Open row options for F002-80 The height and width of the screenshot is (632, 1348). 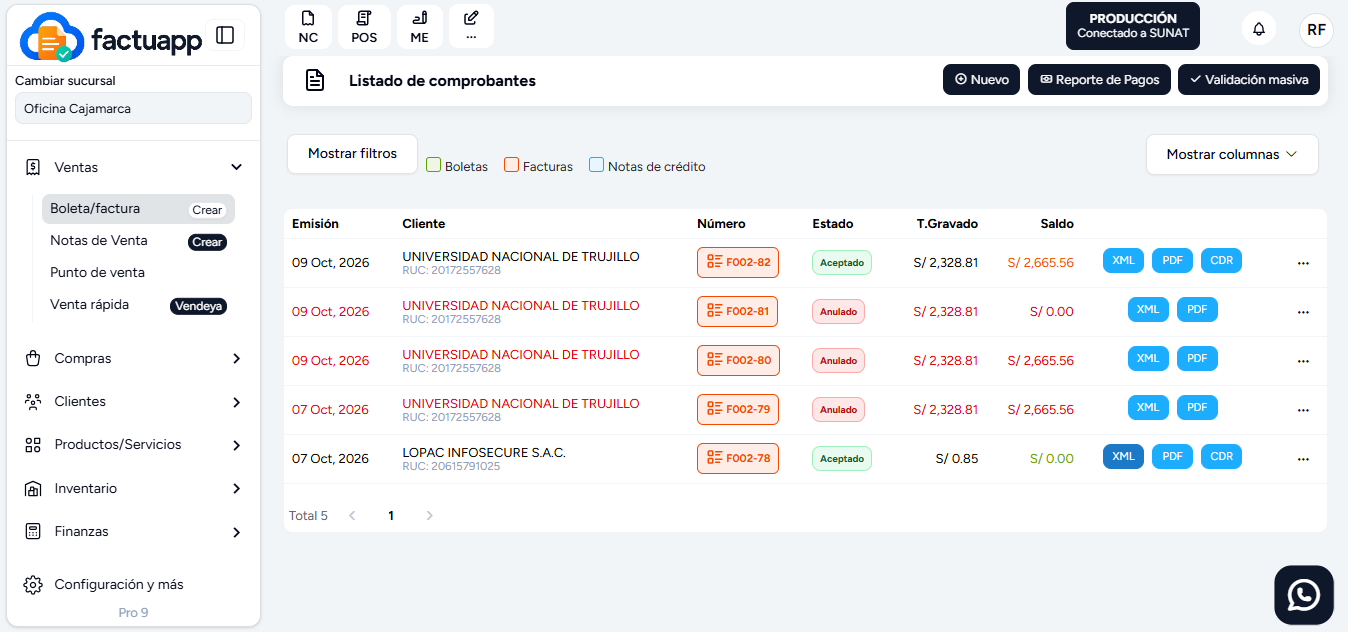(1303, 361)
